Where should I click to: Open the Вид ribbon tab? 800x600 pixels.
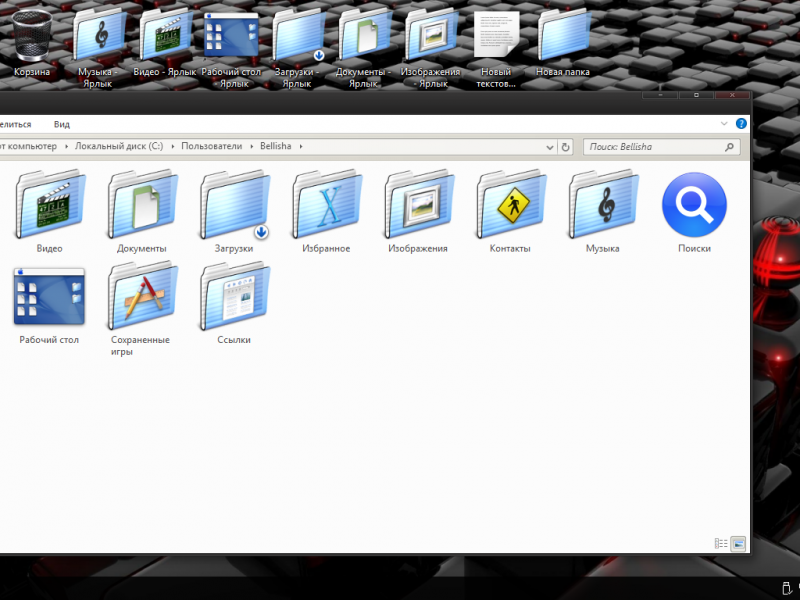pyautogui.click(x=62, y=124)
